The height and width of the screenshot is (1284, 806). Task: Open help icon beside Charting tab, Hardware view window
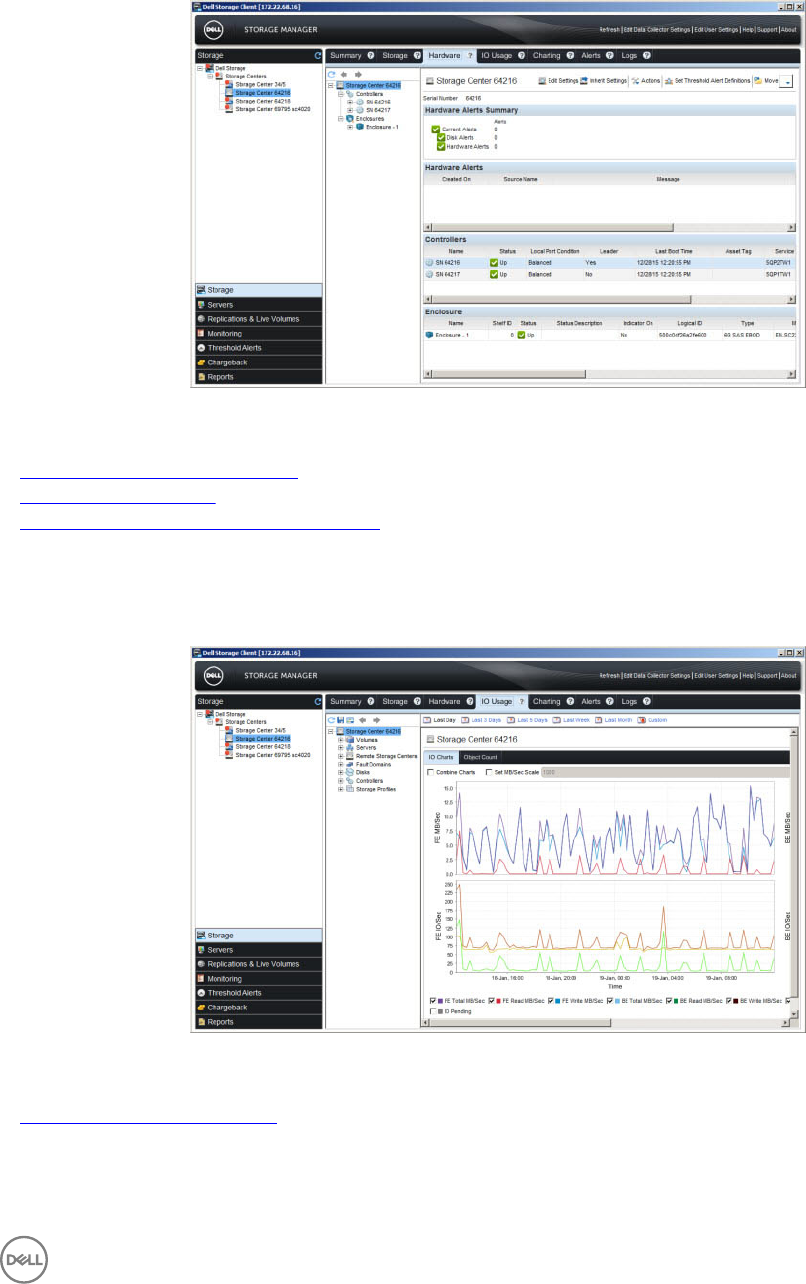(x=570, y=56)
